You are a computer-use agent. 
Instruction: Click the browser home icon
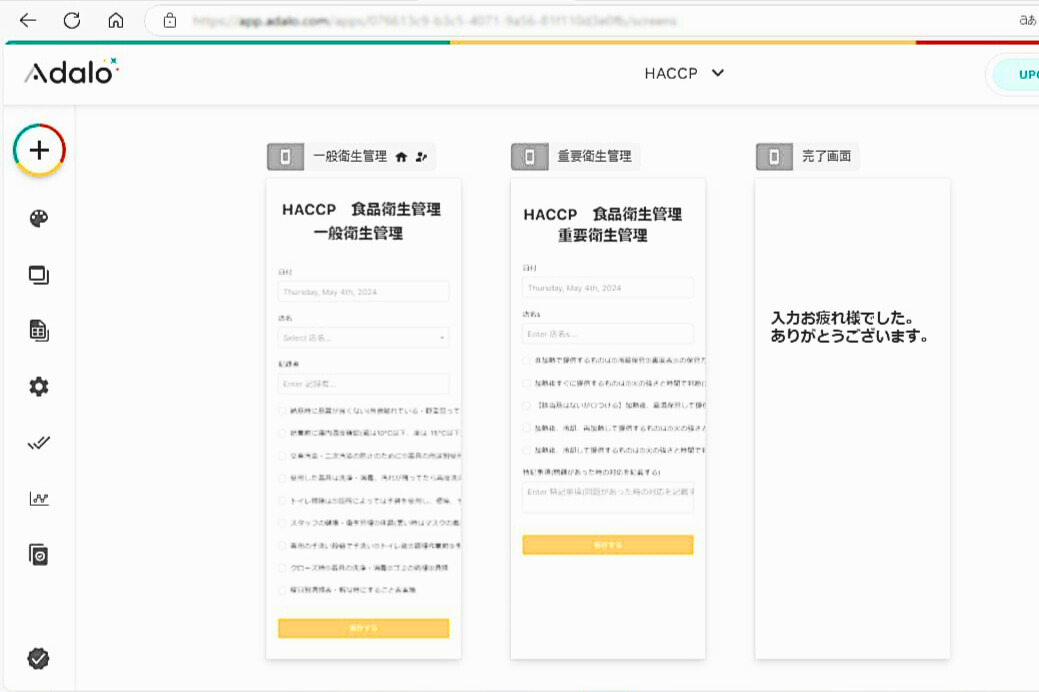tap(116, 21)
